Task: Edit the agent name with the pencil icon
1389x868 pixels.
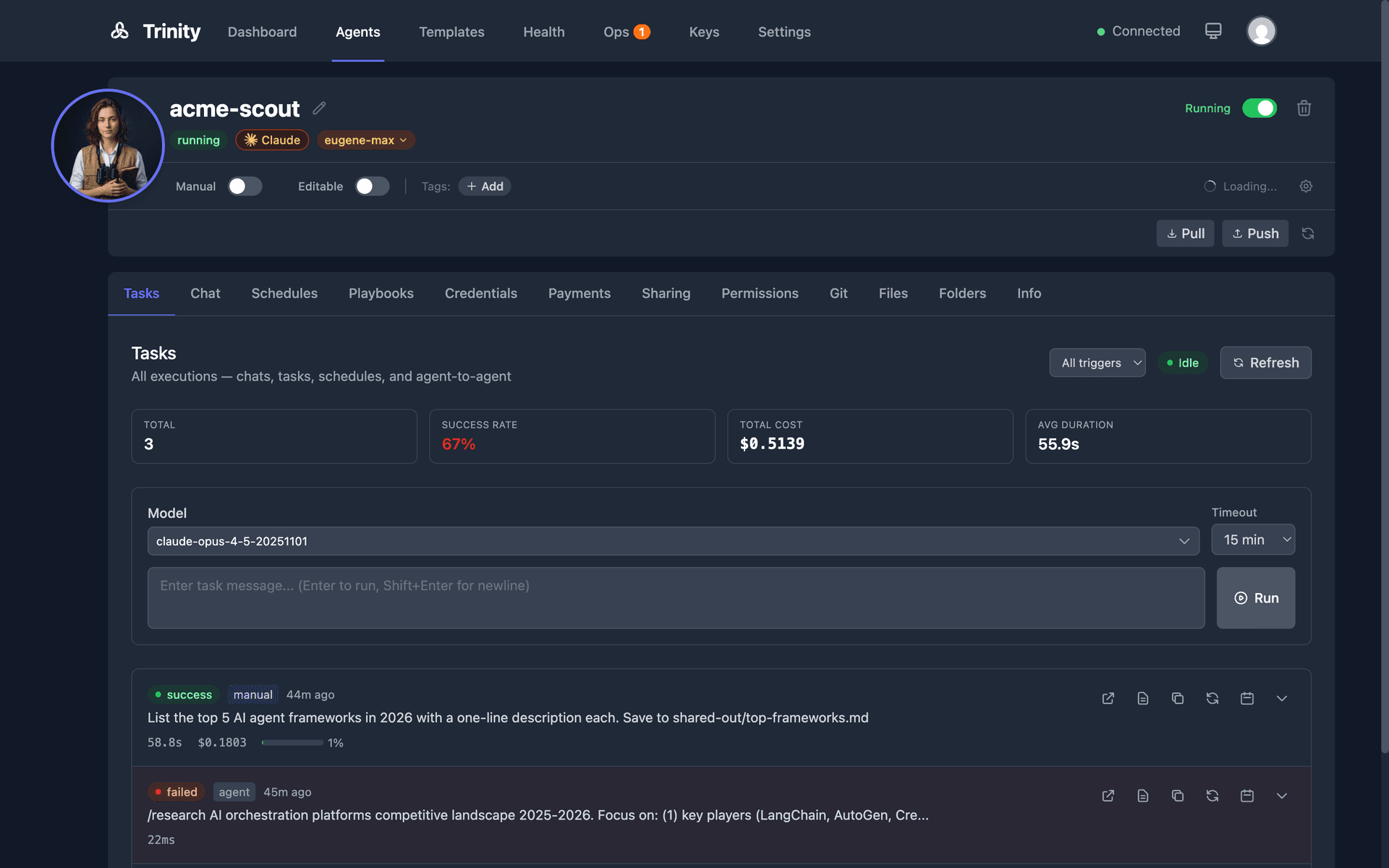Action: click(319, 109)
